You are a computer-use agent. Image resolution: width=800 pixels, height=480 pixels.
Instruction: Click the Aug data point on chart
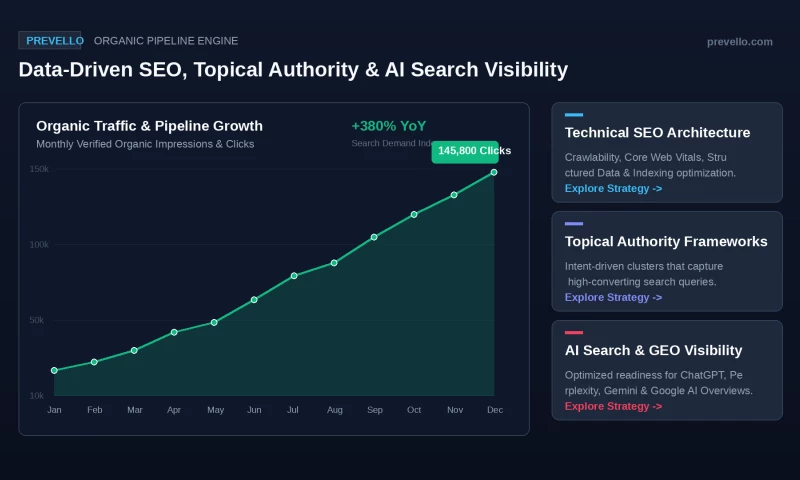click(x=334, y=263)
